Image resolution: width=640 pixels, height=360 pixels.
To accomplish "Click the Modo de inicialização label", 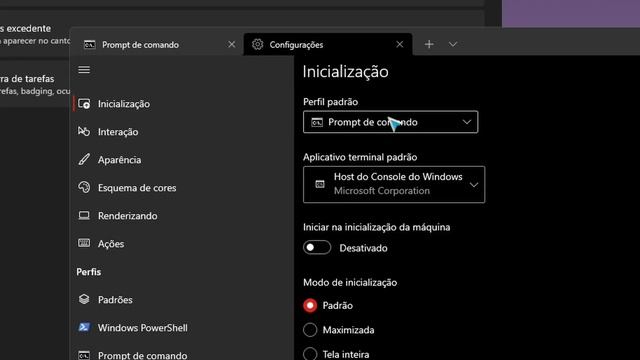I will 350,282.
